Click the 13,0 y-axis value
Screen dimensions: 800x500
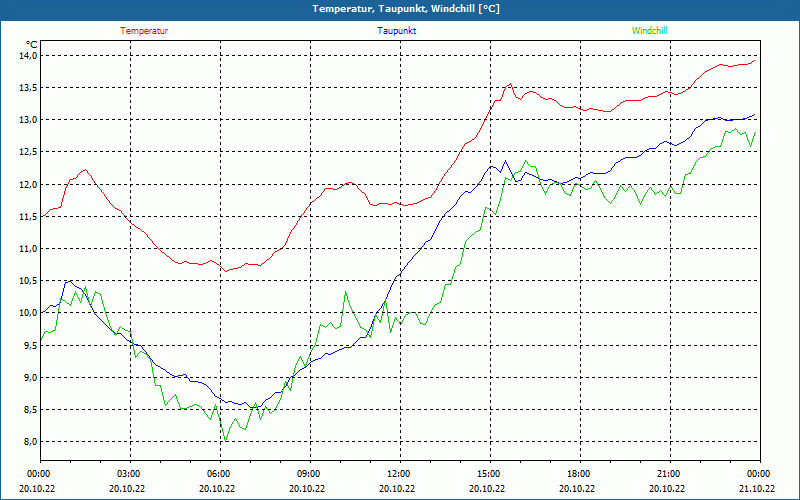pyautogui.click(x=29, y=120)
